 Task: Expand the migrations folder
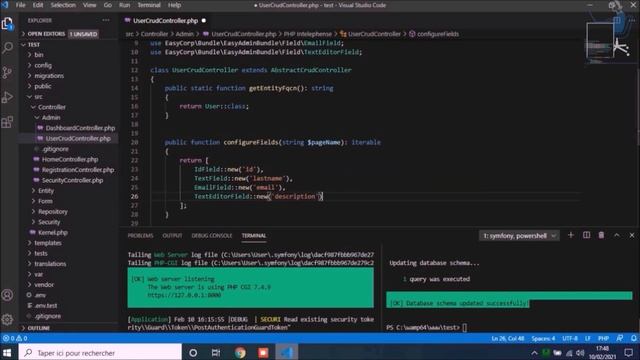click(49, 76)
